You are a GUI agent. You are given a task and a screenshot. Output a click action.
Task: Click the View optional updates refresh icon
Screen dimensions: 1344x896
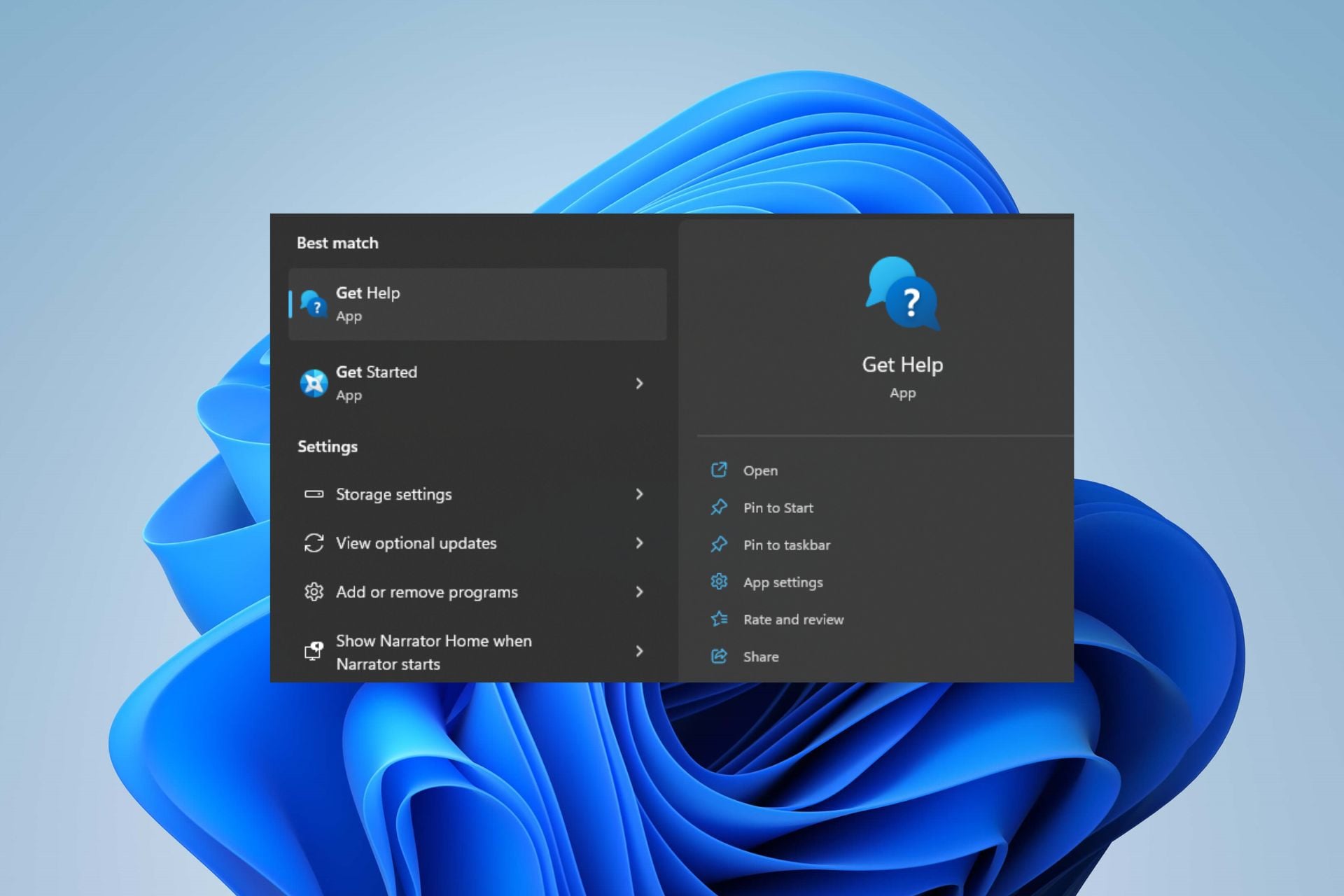pyautogui.click(x=314, y=543)
